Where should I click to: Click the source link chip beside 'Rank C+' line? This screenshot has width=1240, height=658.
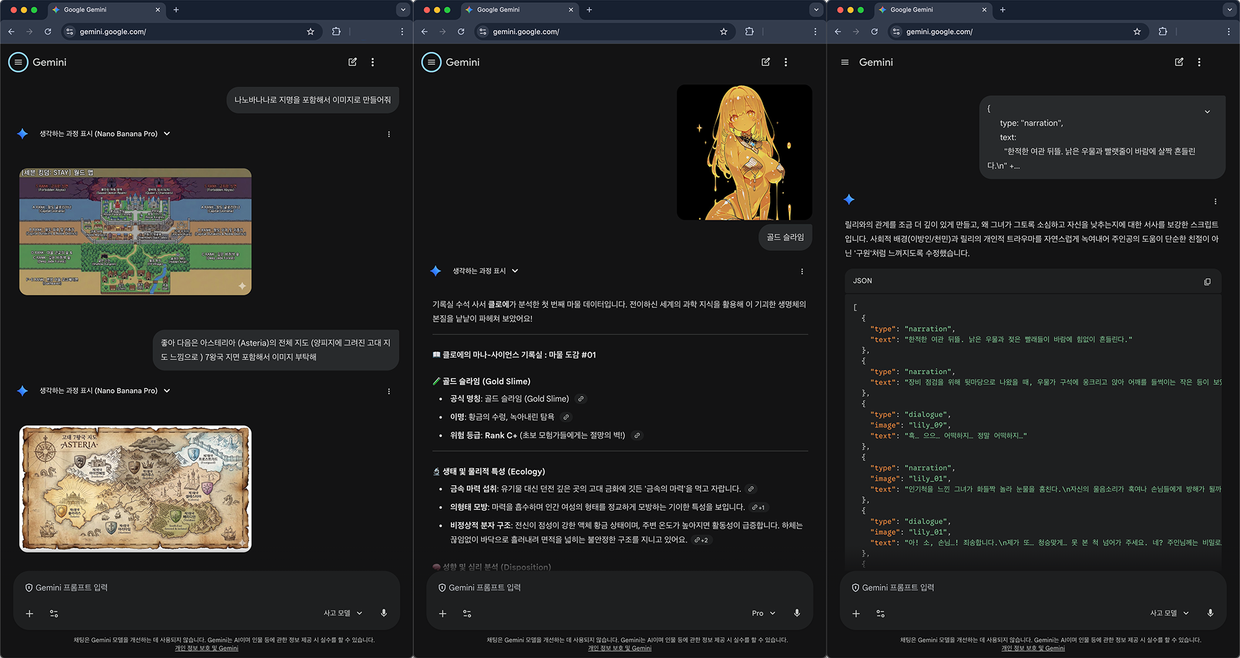click(637, 435)
